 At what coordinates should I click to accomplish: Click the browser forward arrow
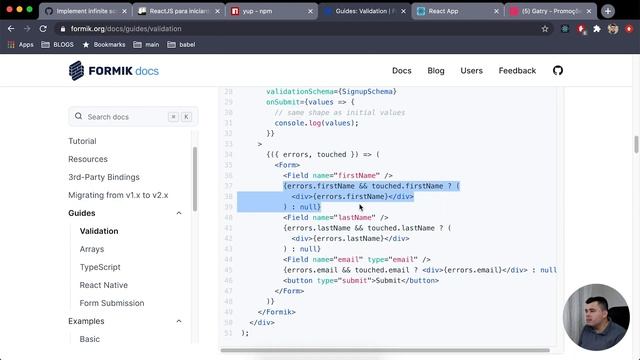[x=27, y=29]
